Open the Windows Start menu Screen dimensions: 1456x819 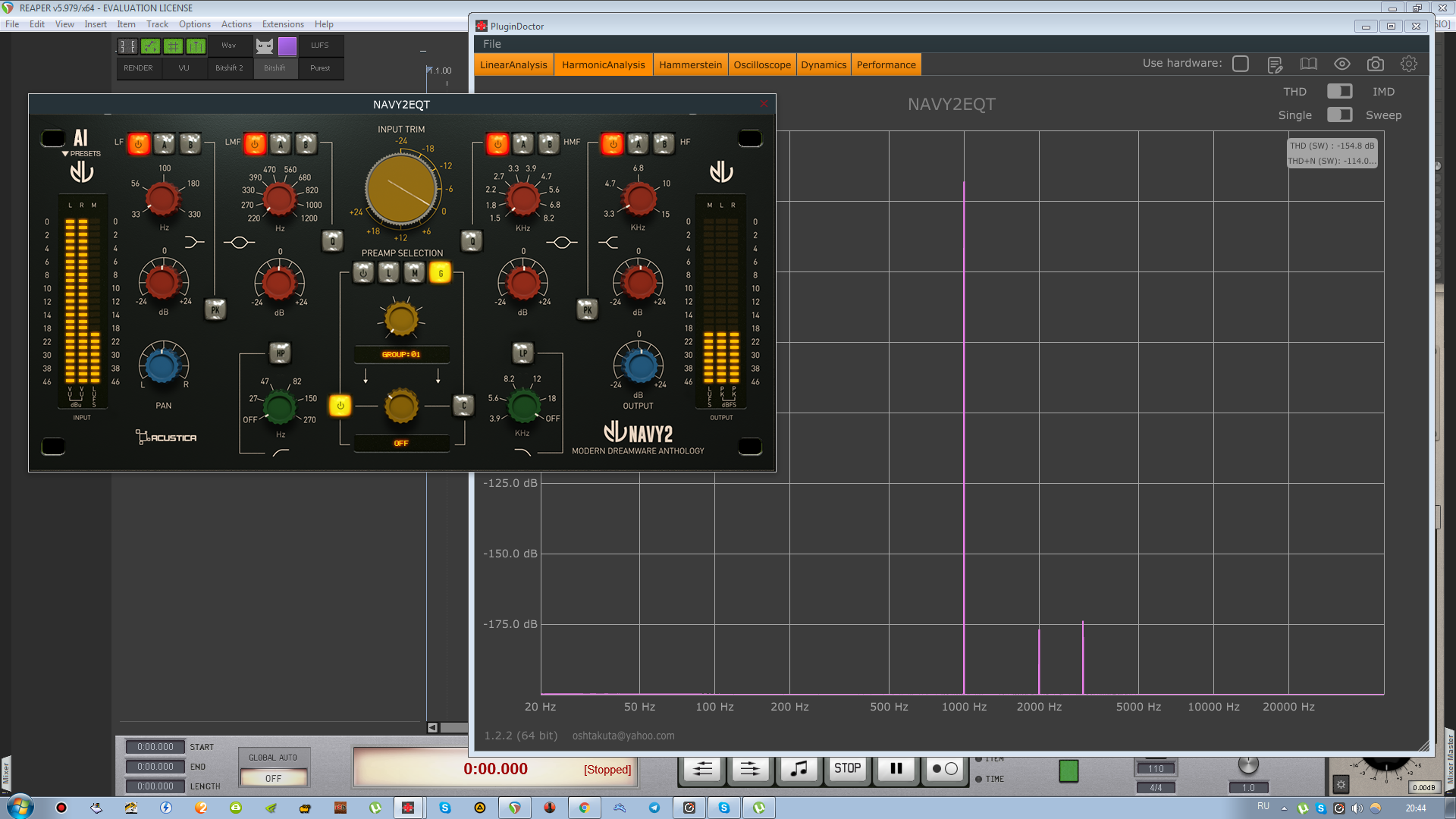pyautogui.click(x=20, y=808)
